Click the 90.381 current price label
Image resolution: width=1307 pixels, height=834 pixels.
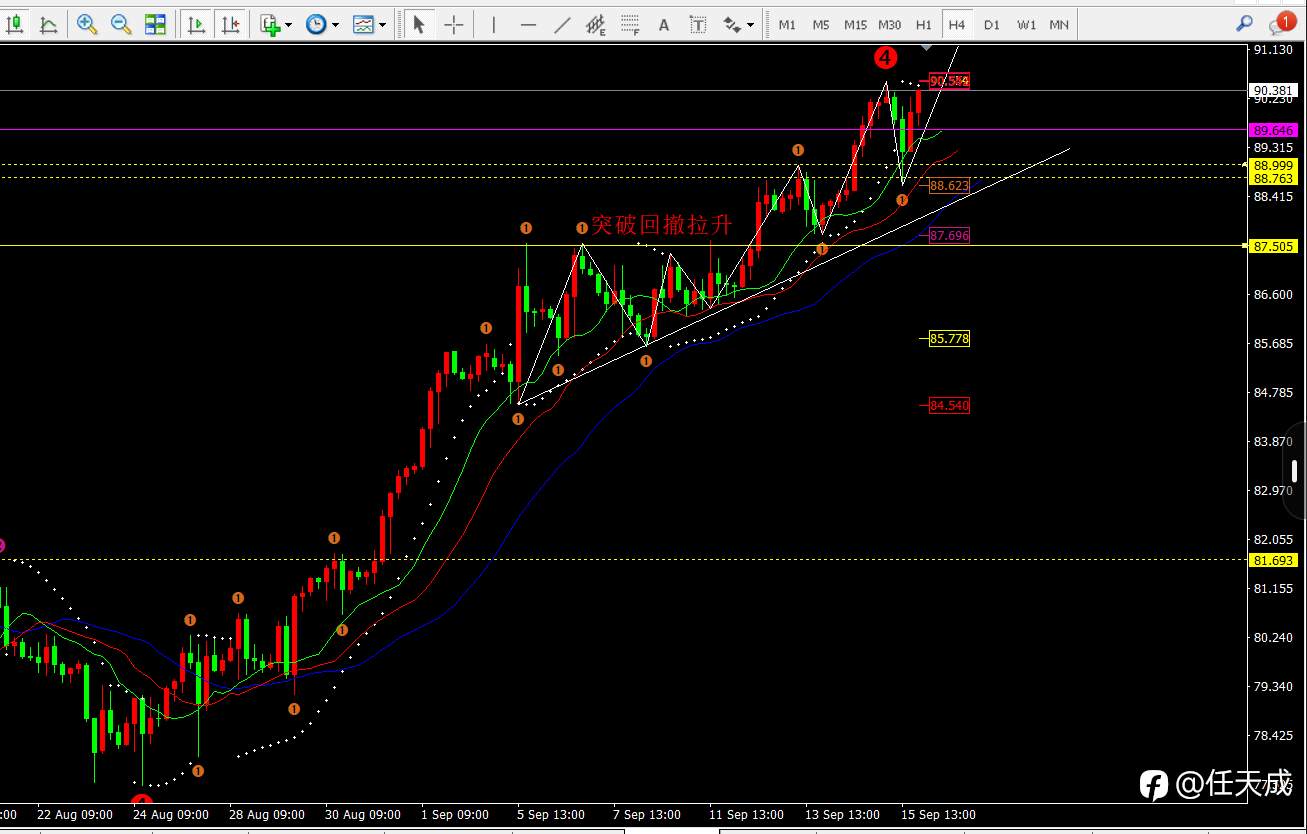[x=1273, y=90]
